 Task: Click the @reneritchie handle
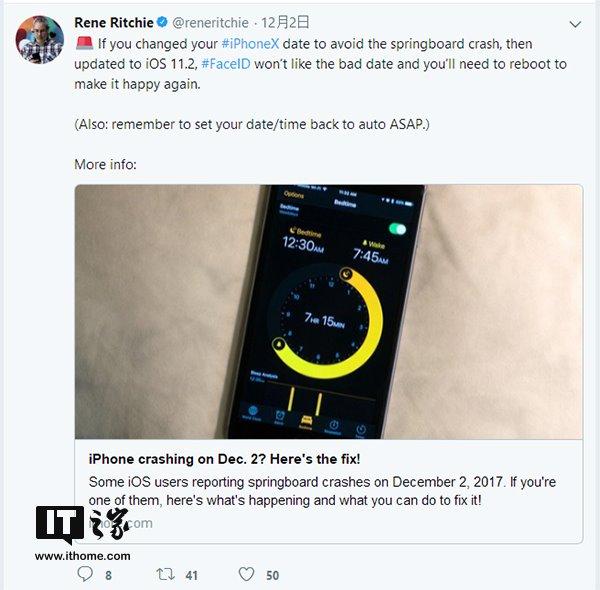[210, 23]
